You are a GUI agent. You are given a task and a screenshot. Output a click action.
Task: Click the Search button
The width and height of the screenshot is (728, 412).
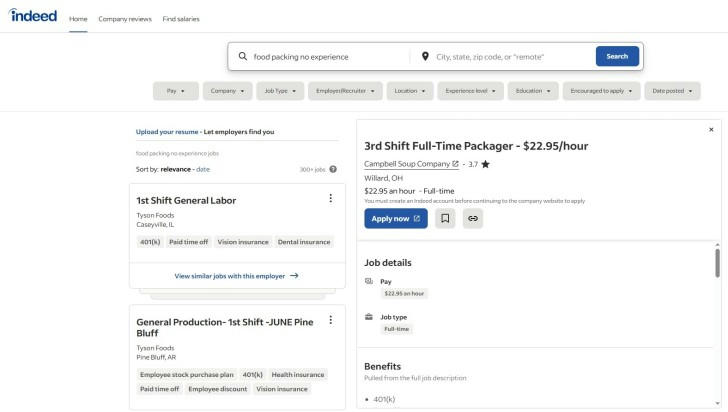(617, 56)
